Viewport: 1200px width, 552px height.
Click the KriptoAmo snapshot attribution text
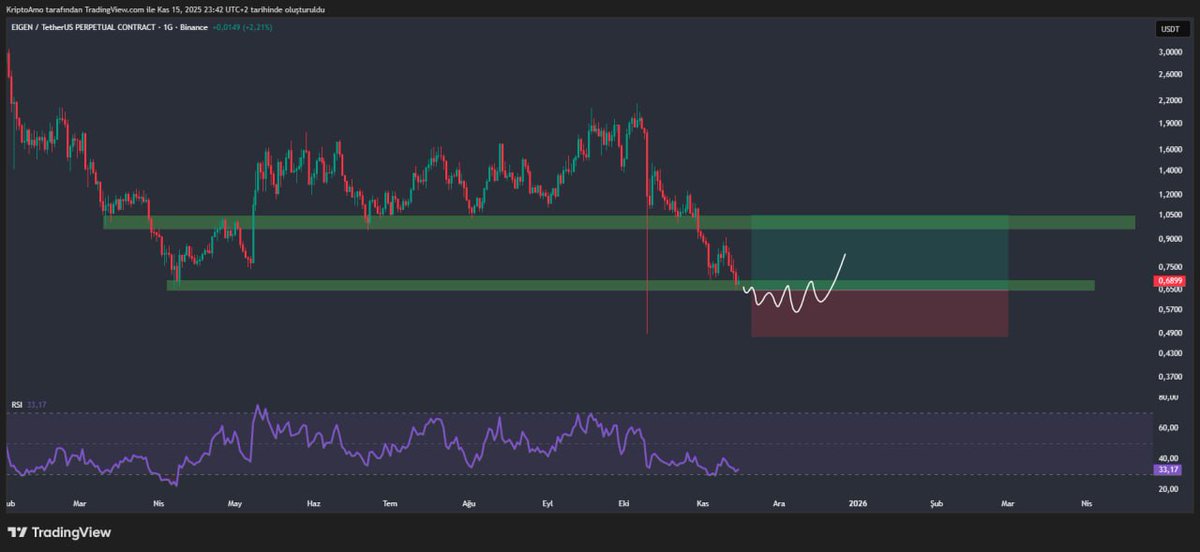pyautogui.click(x=164, y=9)
